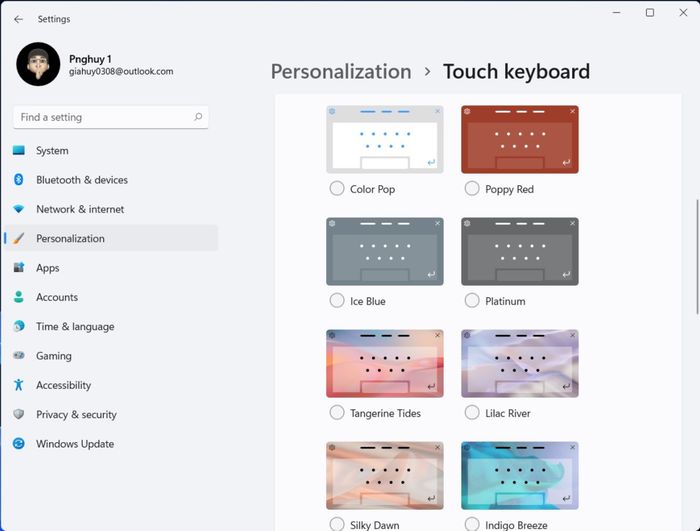This screenshot has height=531, width=700.
Task: Click the back arrow in Settings
Action: coord(18,19)
